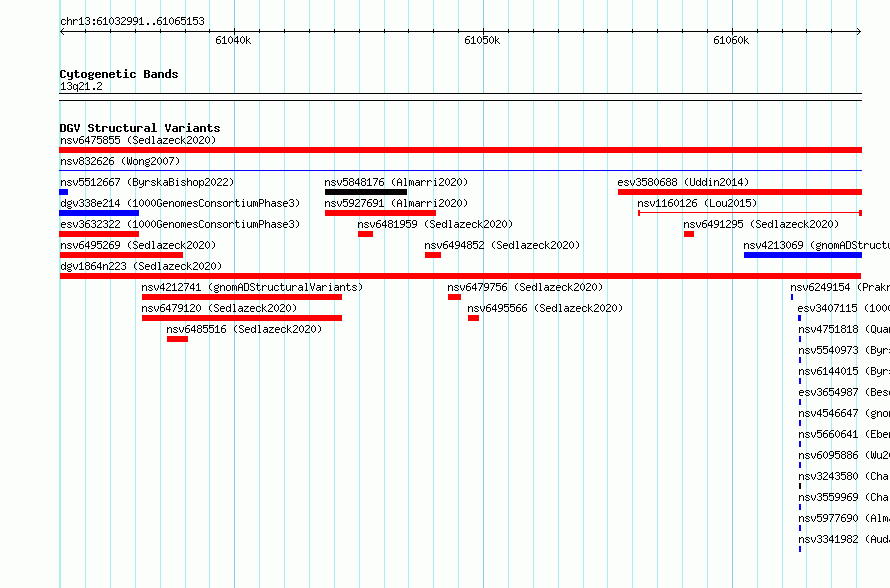The width and height of the screenshot is (890, 588).
Task: Select the nsv3341982 variant label
Action: click(844, 539)
